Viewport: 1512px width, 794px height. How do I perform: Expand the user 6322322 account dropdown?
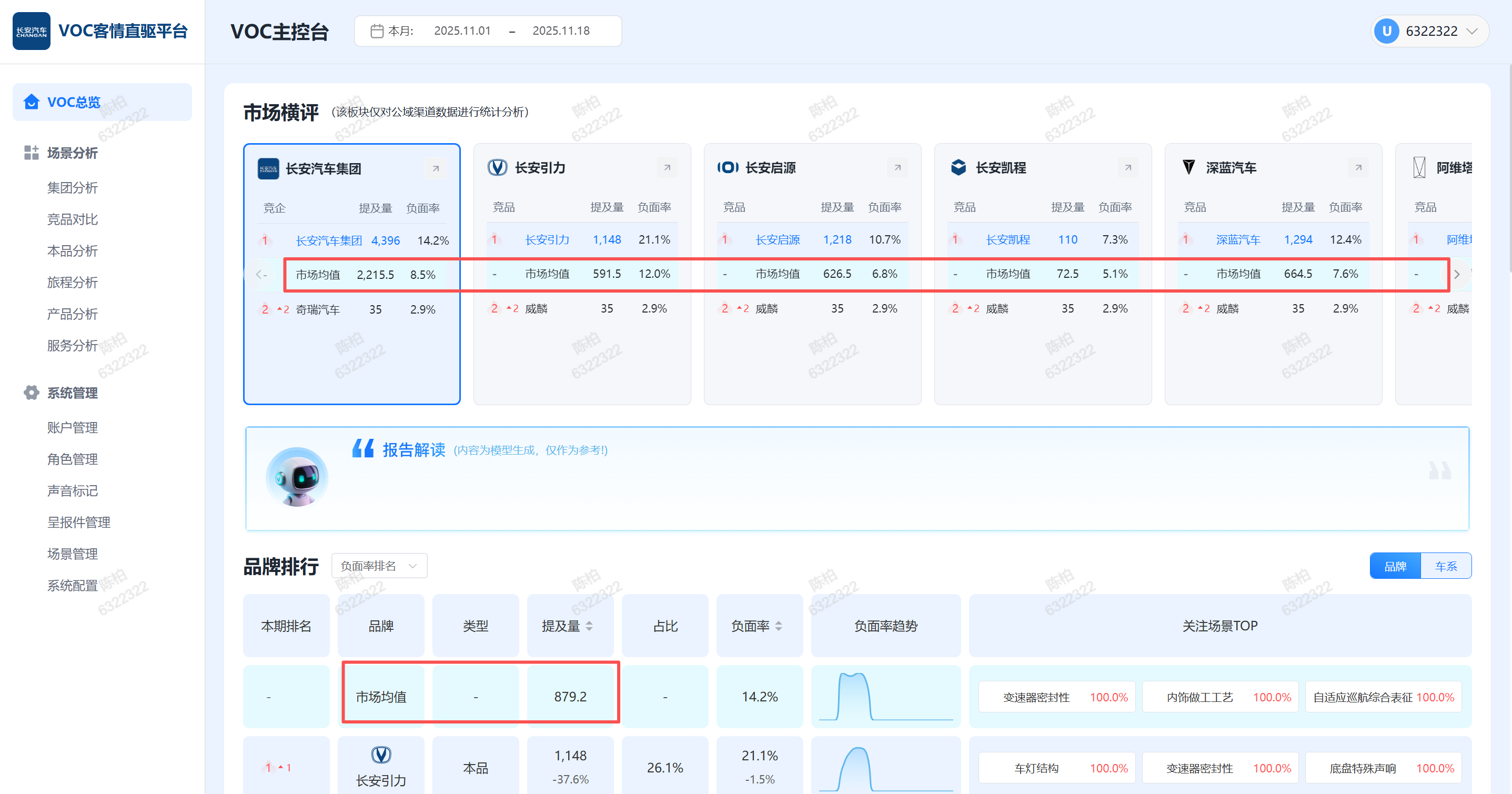click(x=1471, y=31)
